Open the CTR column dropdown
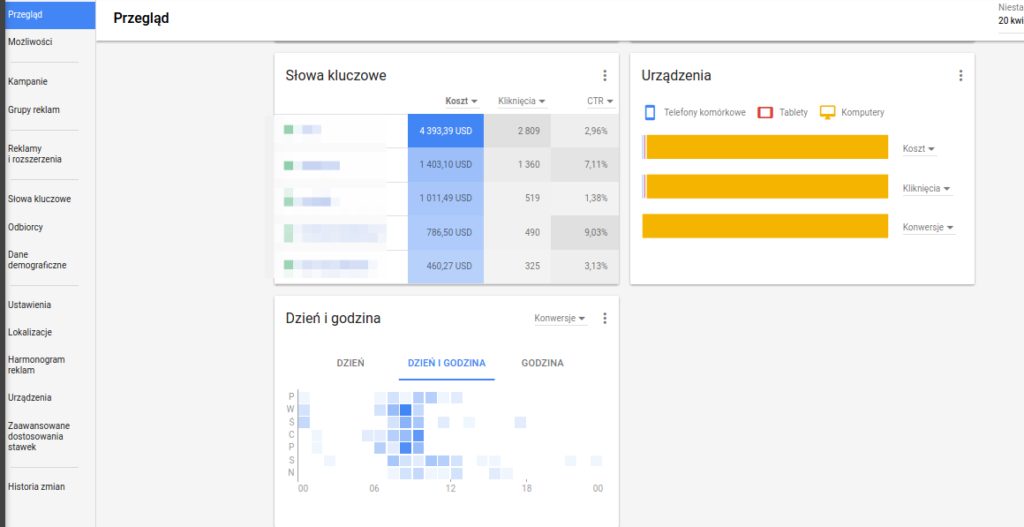 point(600,101)
